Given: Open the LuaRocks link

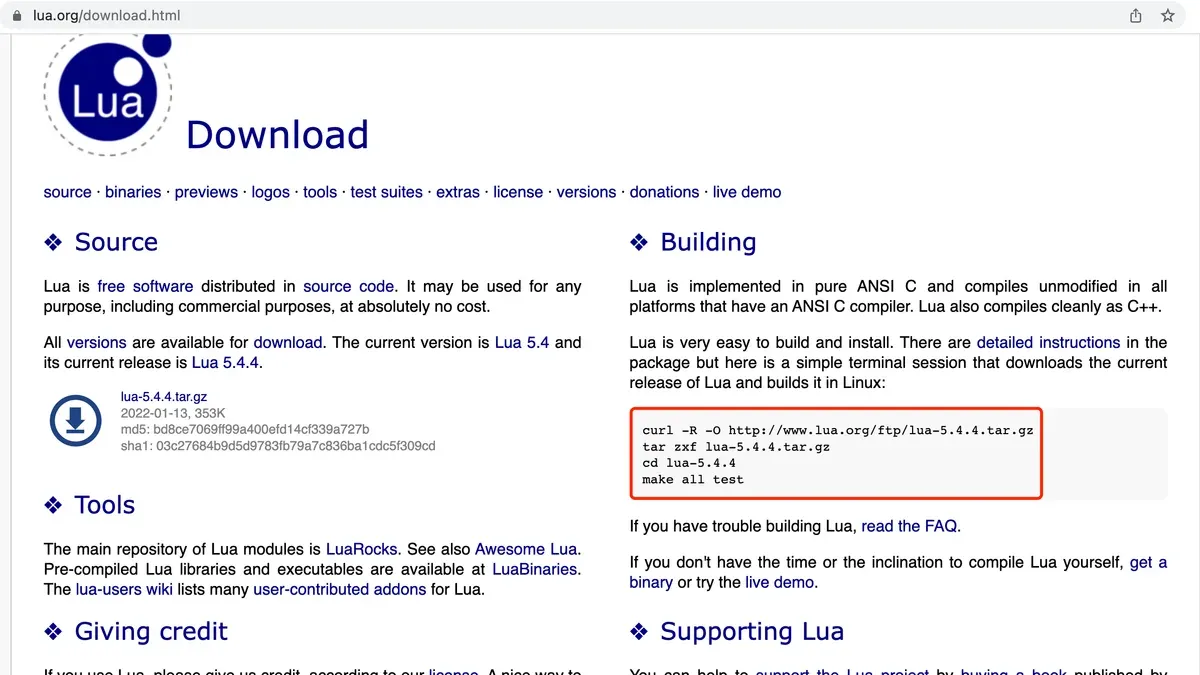Looking at the screenshot, I should click(x=362, y=549).
